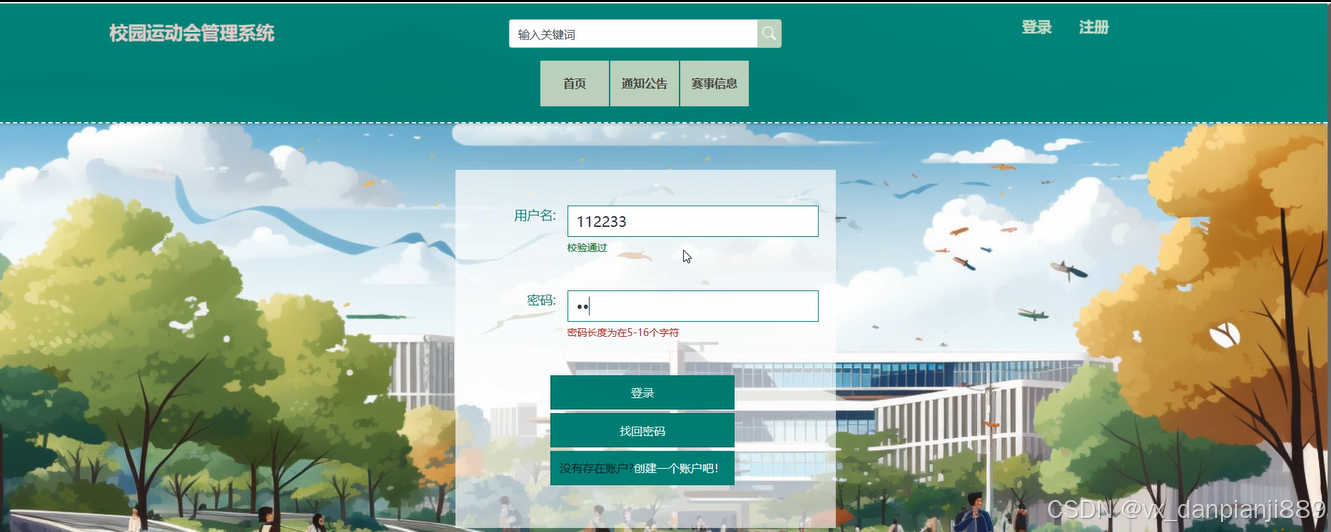Focus the 用户名 input field
1331x532 pixels.
(x=693, y=221)
